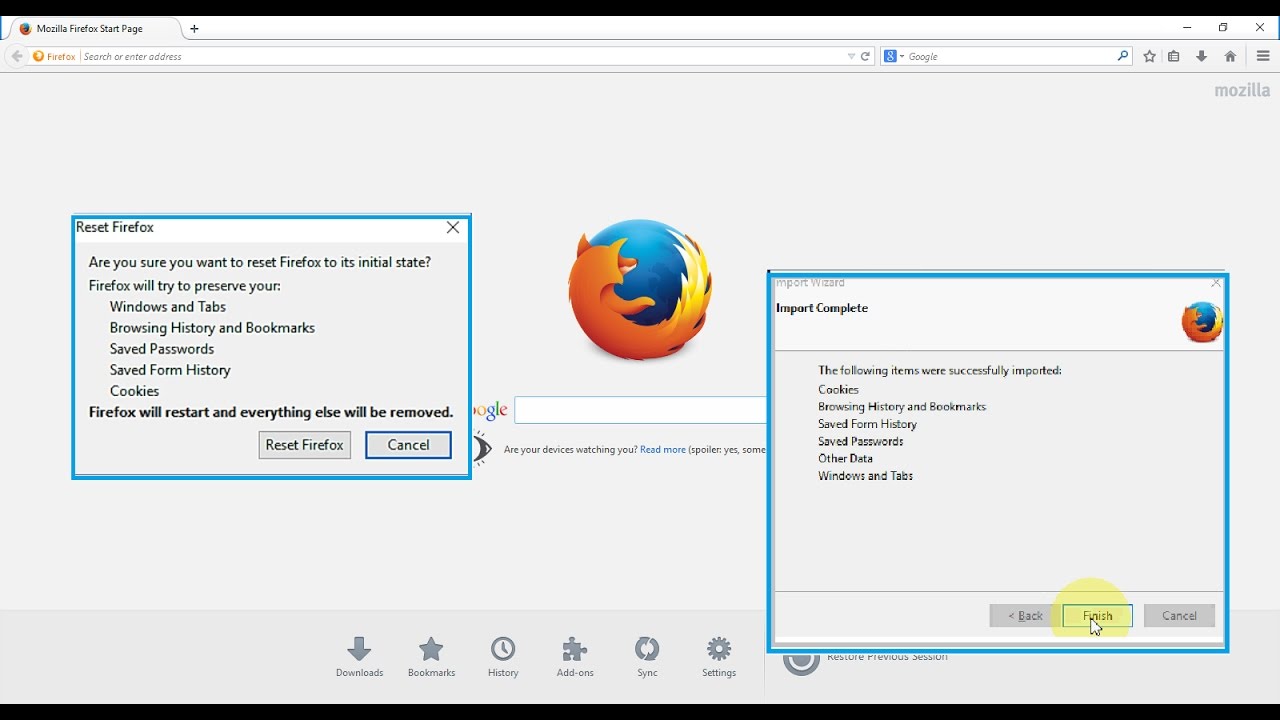Click the Restore Previous Session icon
Screen dimensions: 1280x720
coord(801,660)
